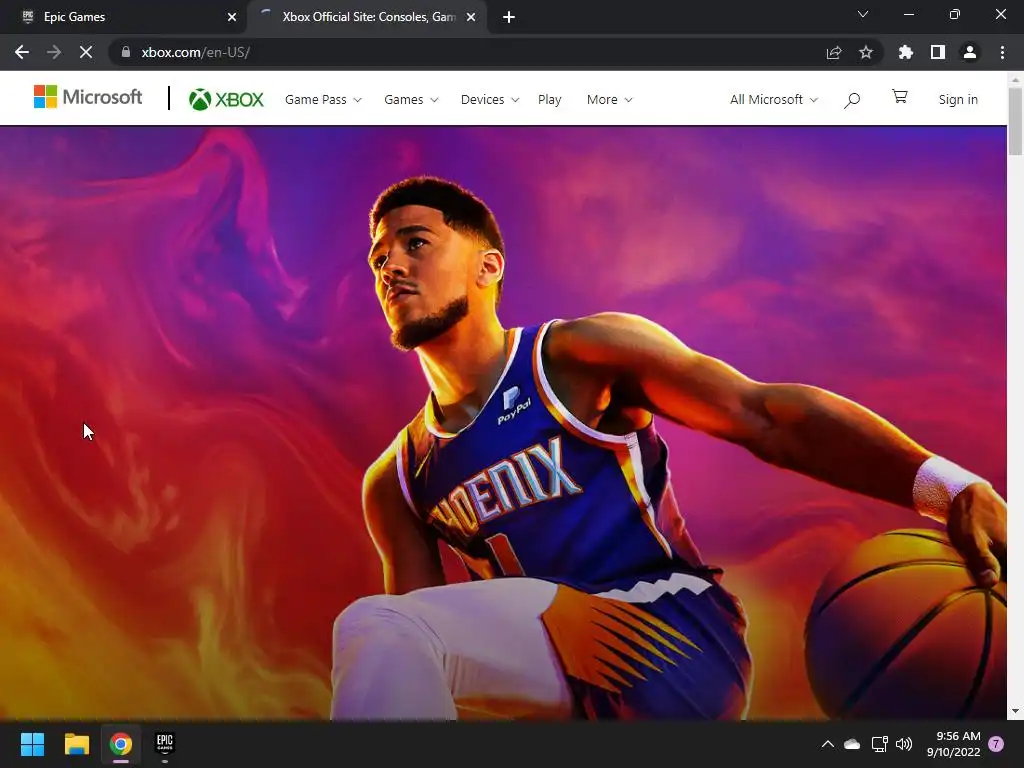This screenshot has height=768, width=1024.
Task: Open Chrome extensions menu
Action: (906, 52)
